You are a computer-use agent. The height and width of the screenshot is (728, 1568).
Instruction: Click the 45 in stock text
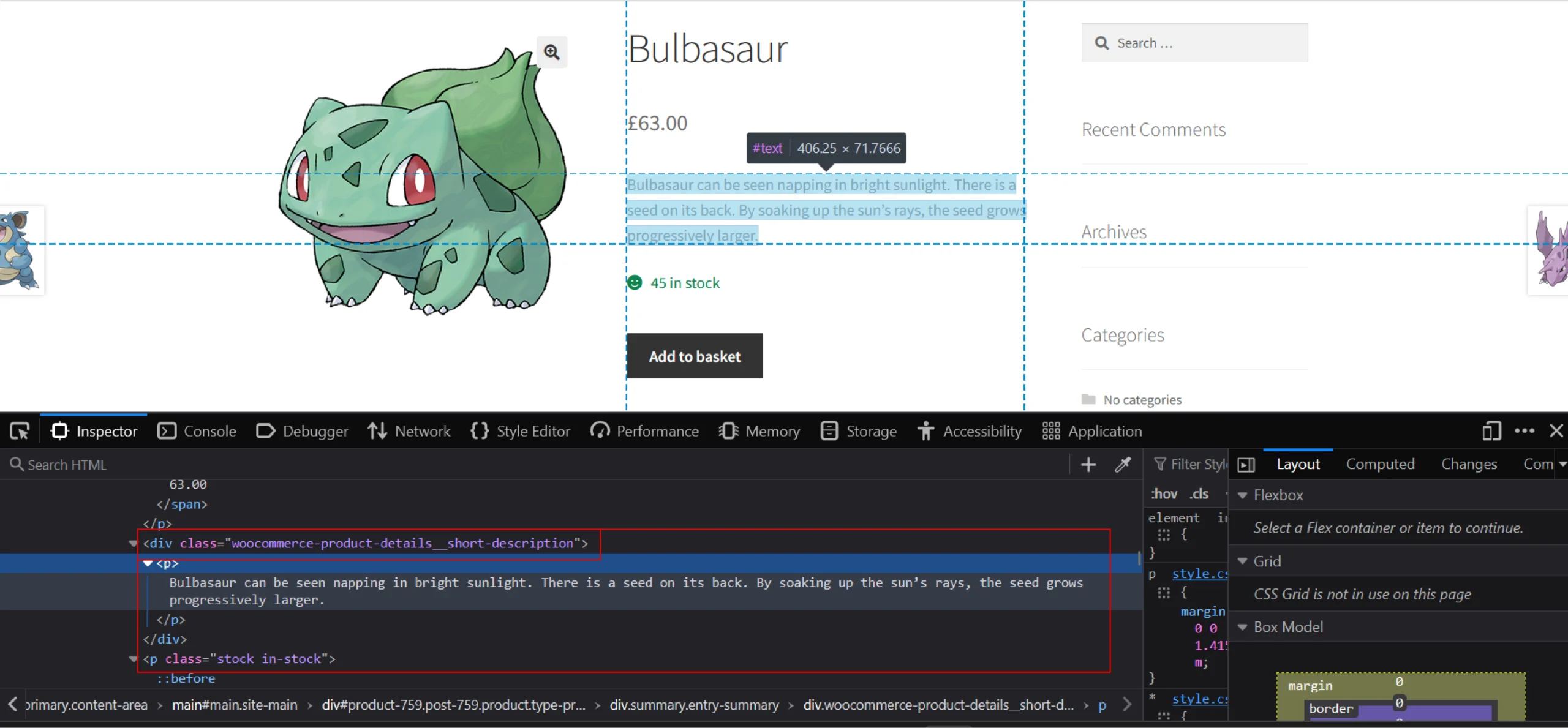coord(685,283)
